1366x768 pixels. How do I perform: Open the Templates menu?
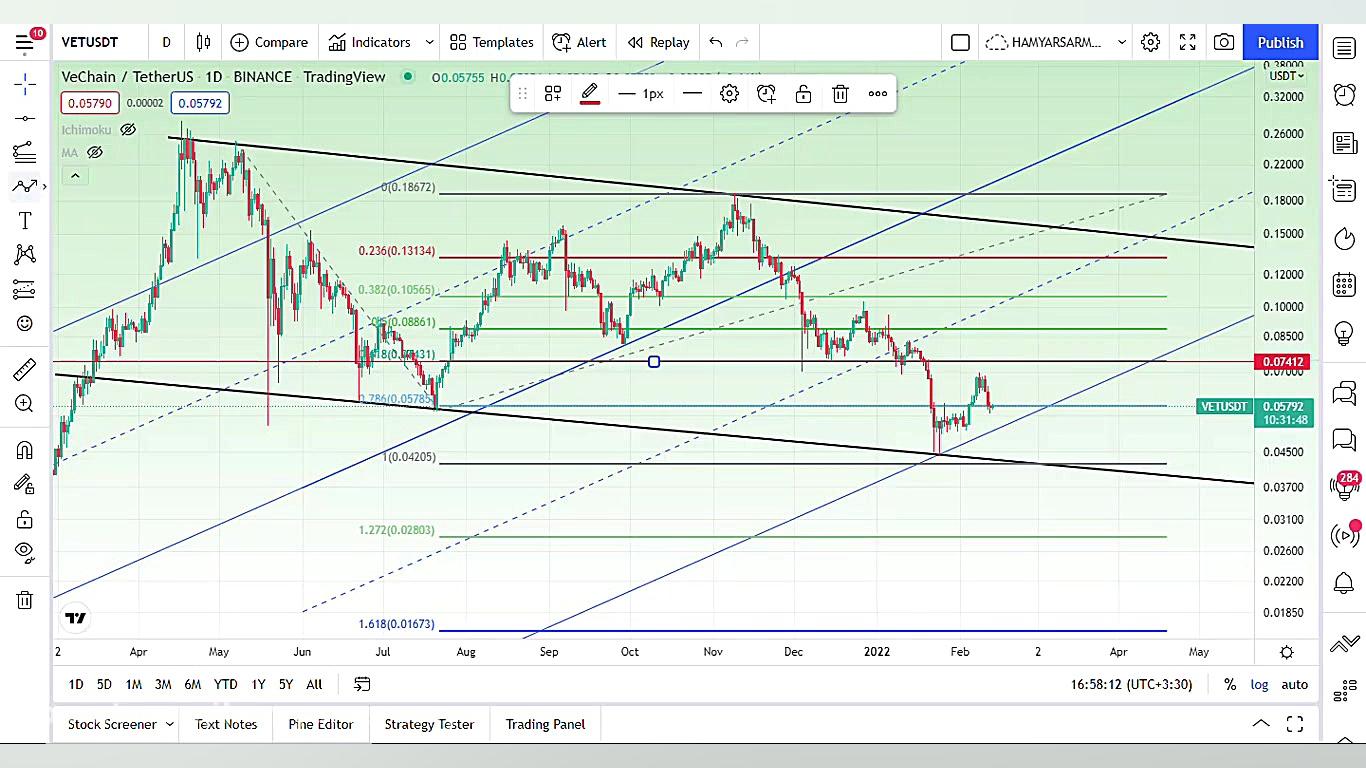pyautogui.click(x=491, y=42)
